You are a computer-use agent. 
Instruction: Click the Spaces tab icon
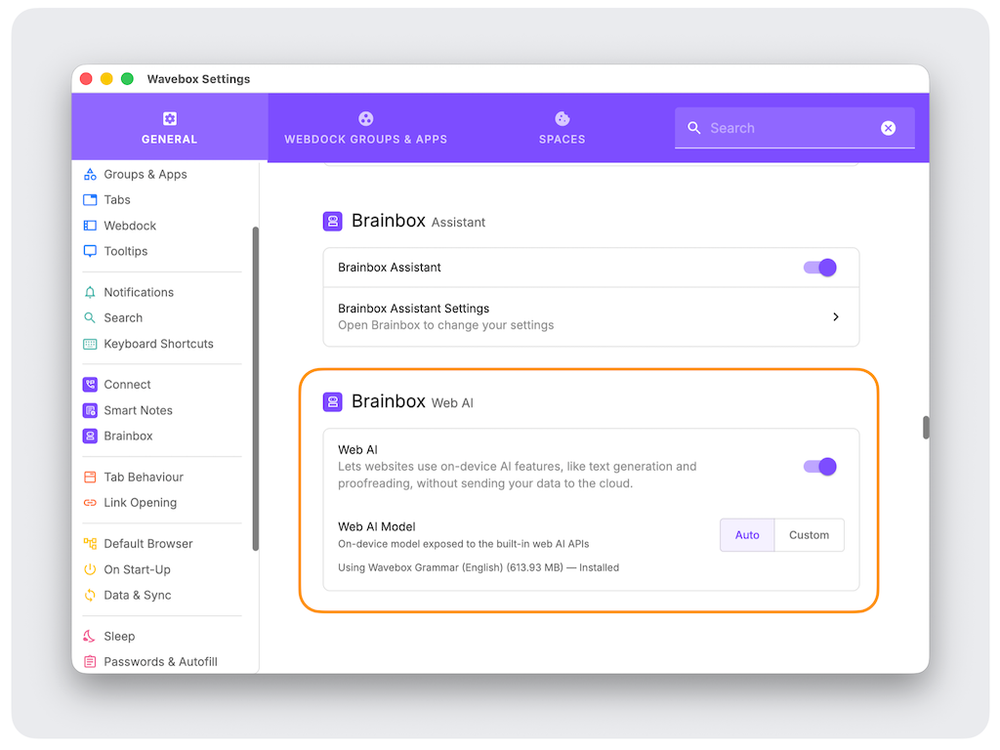(x=562, y=119)
